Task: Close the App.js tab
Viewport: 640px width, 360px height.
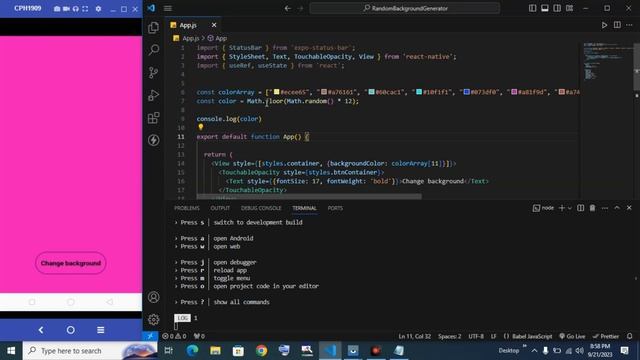Action: point(214,25)
